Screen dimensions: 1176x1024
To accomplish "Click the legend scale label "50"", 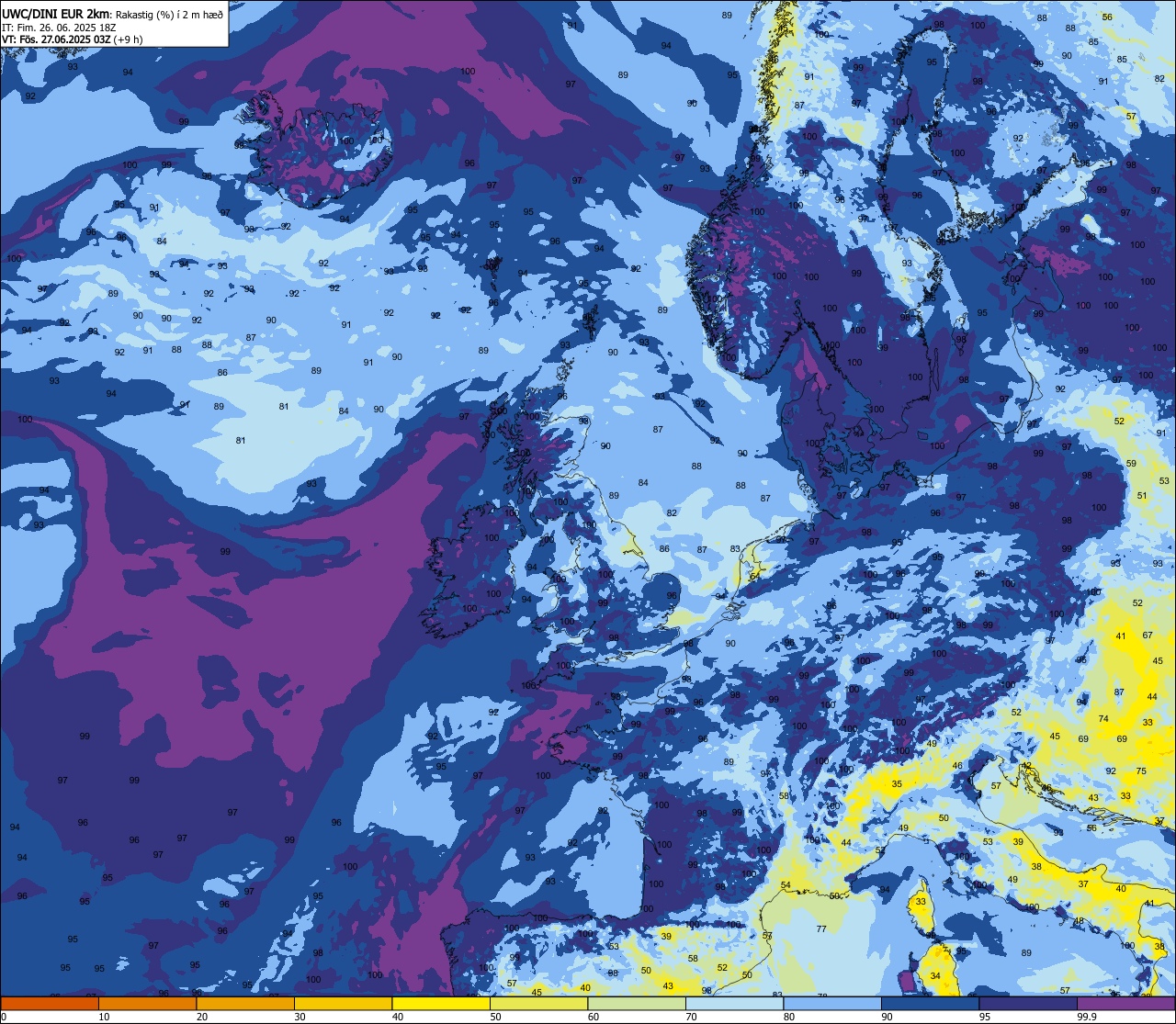I will coord(495,1017).
